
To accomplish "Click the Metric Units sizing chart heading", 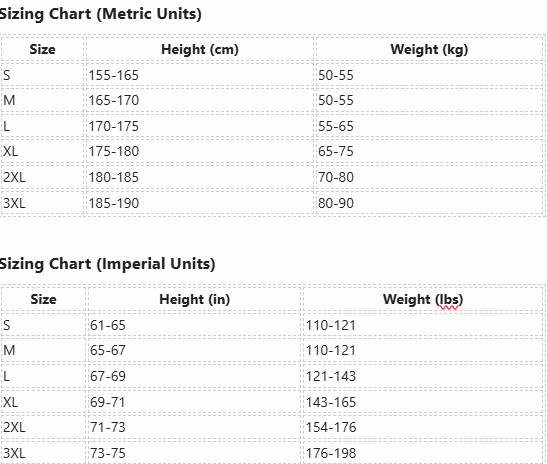I will [x=100, y=14].
